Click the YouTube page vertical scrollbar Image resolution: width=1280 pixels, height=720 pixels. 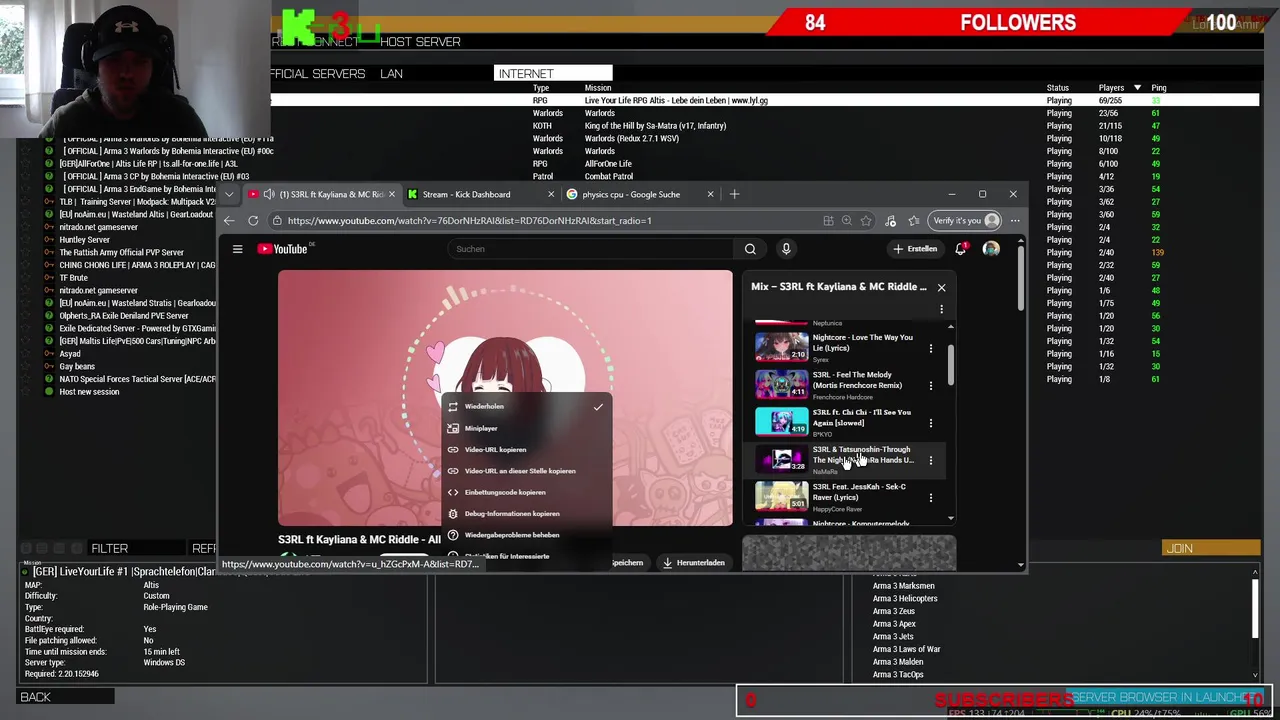[x=1020, y=277]
